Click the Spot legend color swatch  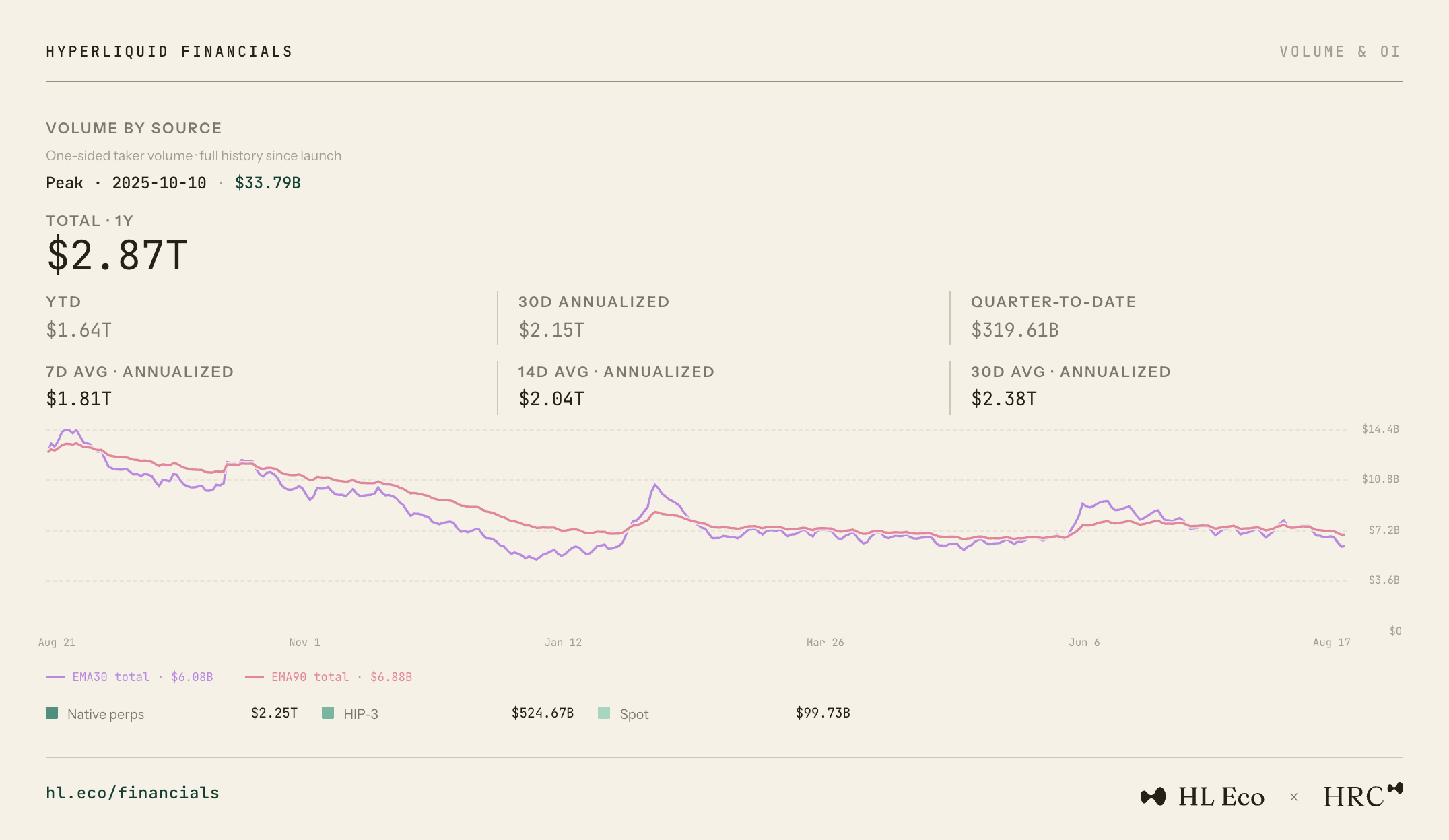(604, 713)
